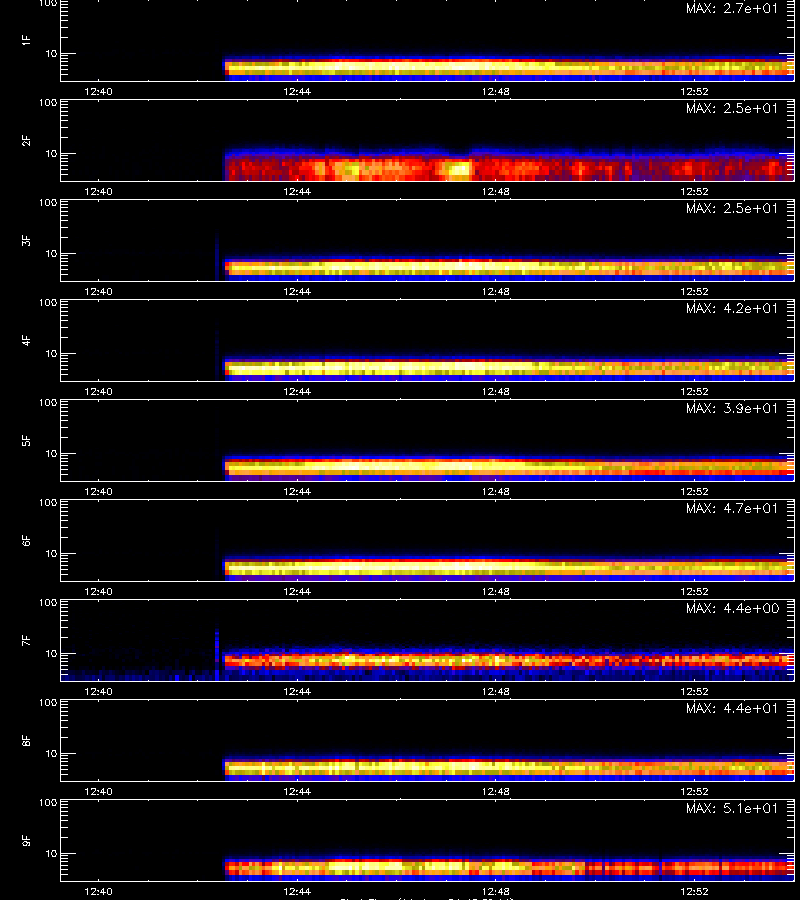
Task: Click the 12:48 tick label below the 9F panel
Action: point(495,891)
